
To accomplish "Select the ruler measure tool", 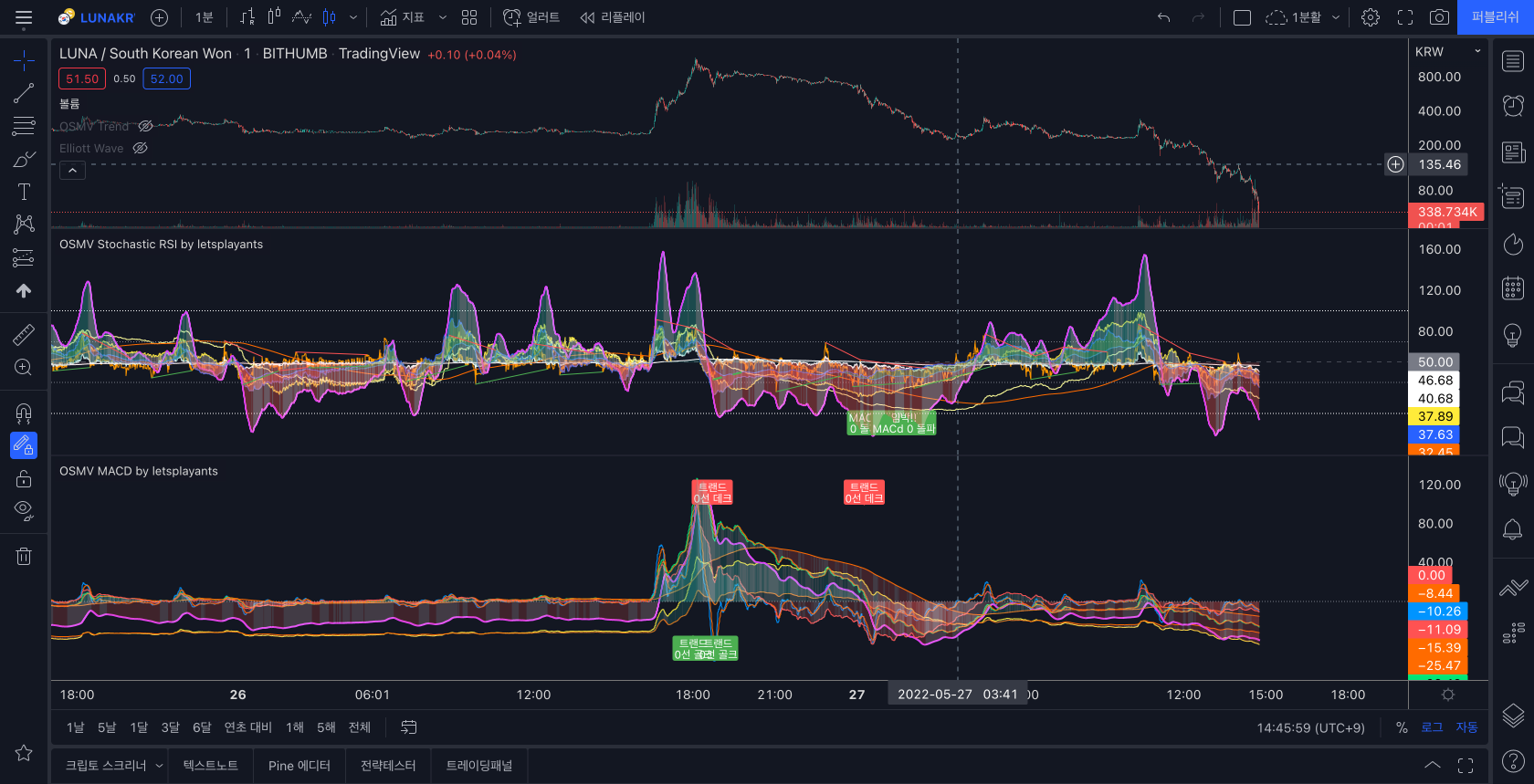I will (x=24, y=334).
